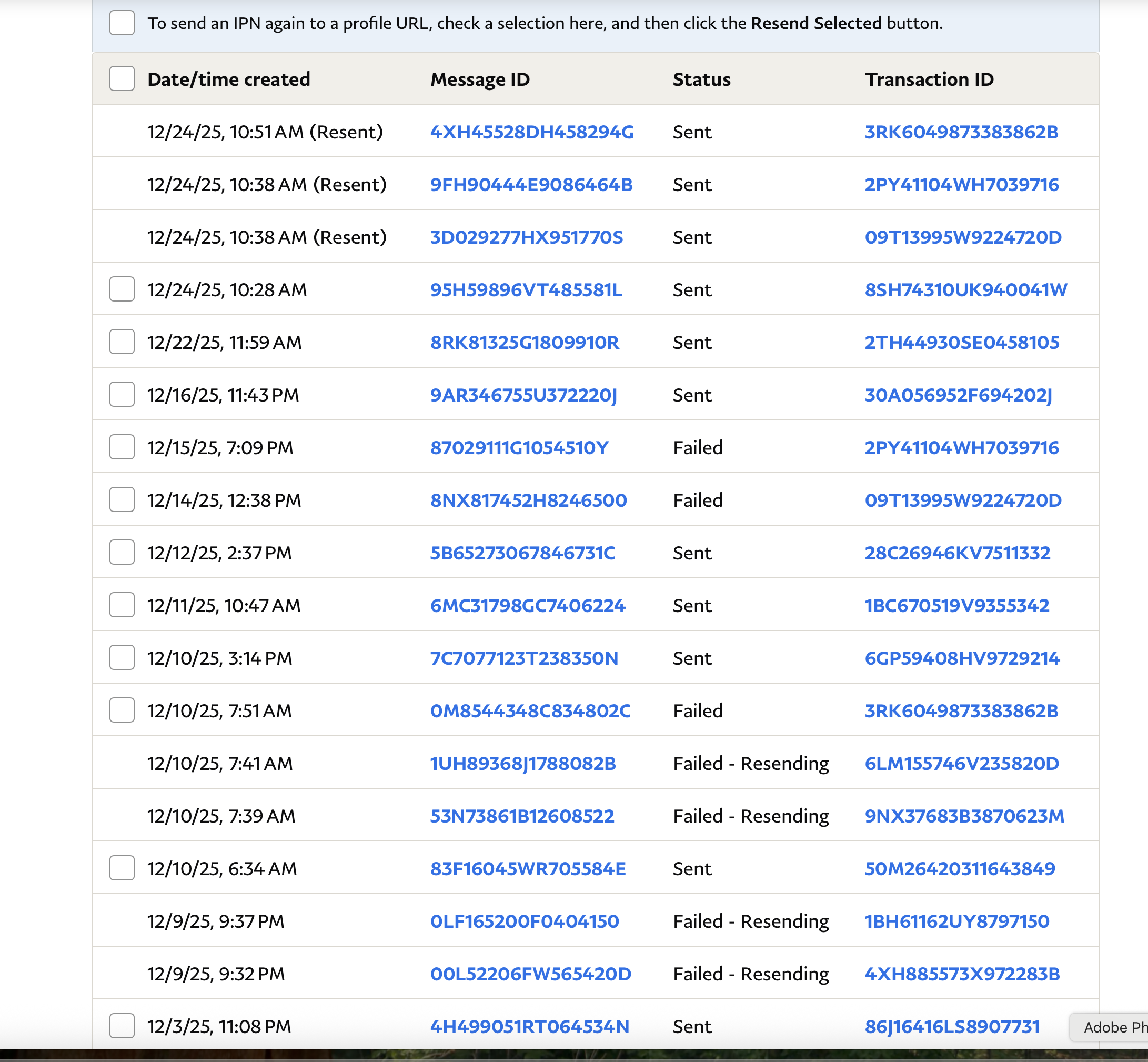
Task: Open transaction ID 8SH74310UK940041W
Action: [965, 289]
